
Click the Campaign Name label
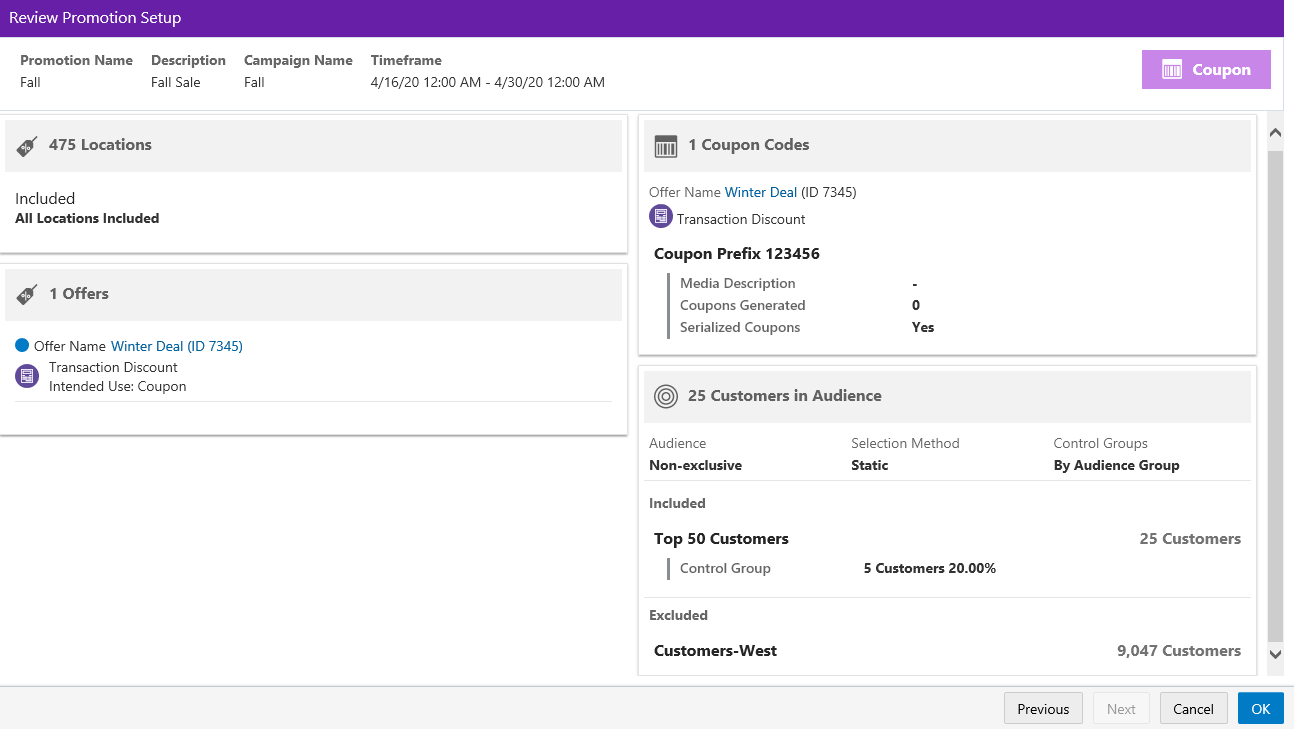[298, 60]
